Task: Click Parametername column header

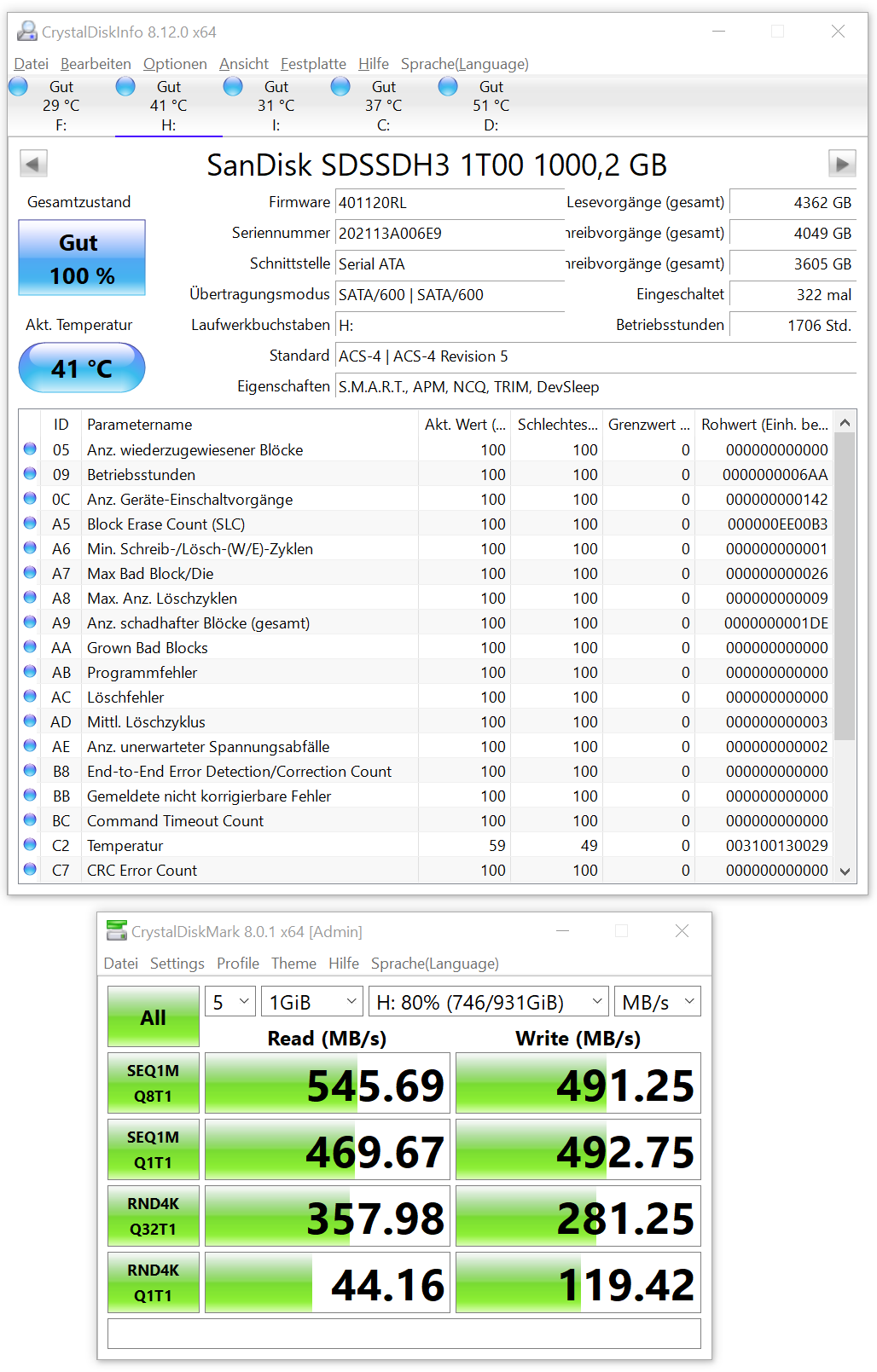Action: [250, 424]
